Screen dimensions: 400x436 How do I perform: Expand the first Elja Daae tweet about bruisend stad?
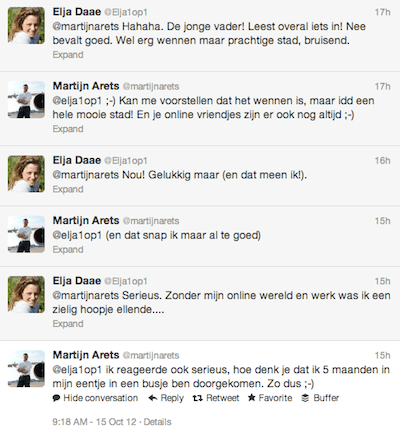click(x=68, y=55)
